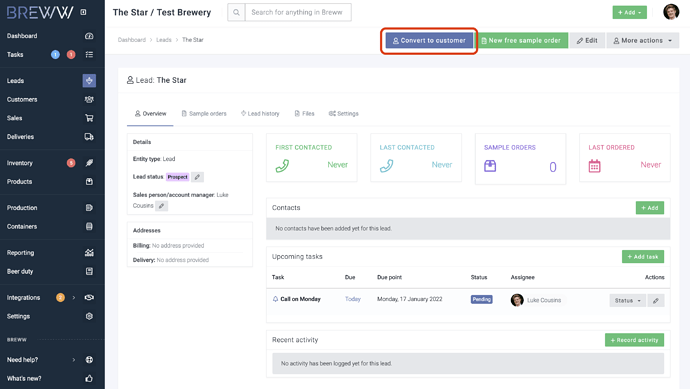Open the More actions dropdown
Screen dimensions: 690x389
coord(642,40)
